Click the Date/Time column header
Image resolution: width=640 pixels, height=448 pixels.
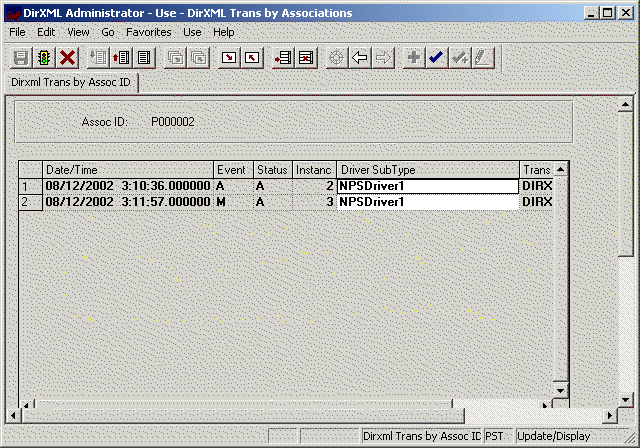(x=128, y=170)
